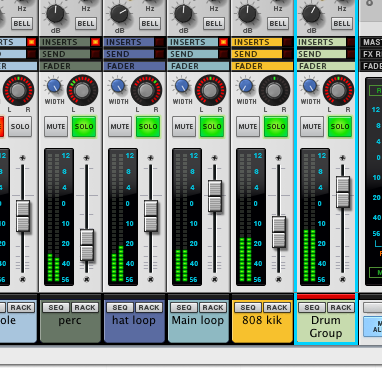382x370 pixels.
Task: Click the perc WIDTH knob
Action: pyautogui.click(x=54, y=86)
